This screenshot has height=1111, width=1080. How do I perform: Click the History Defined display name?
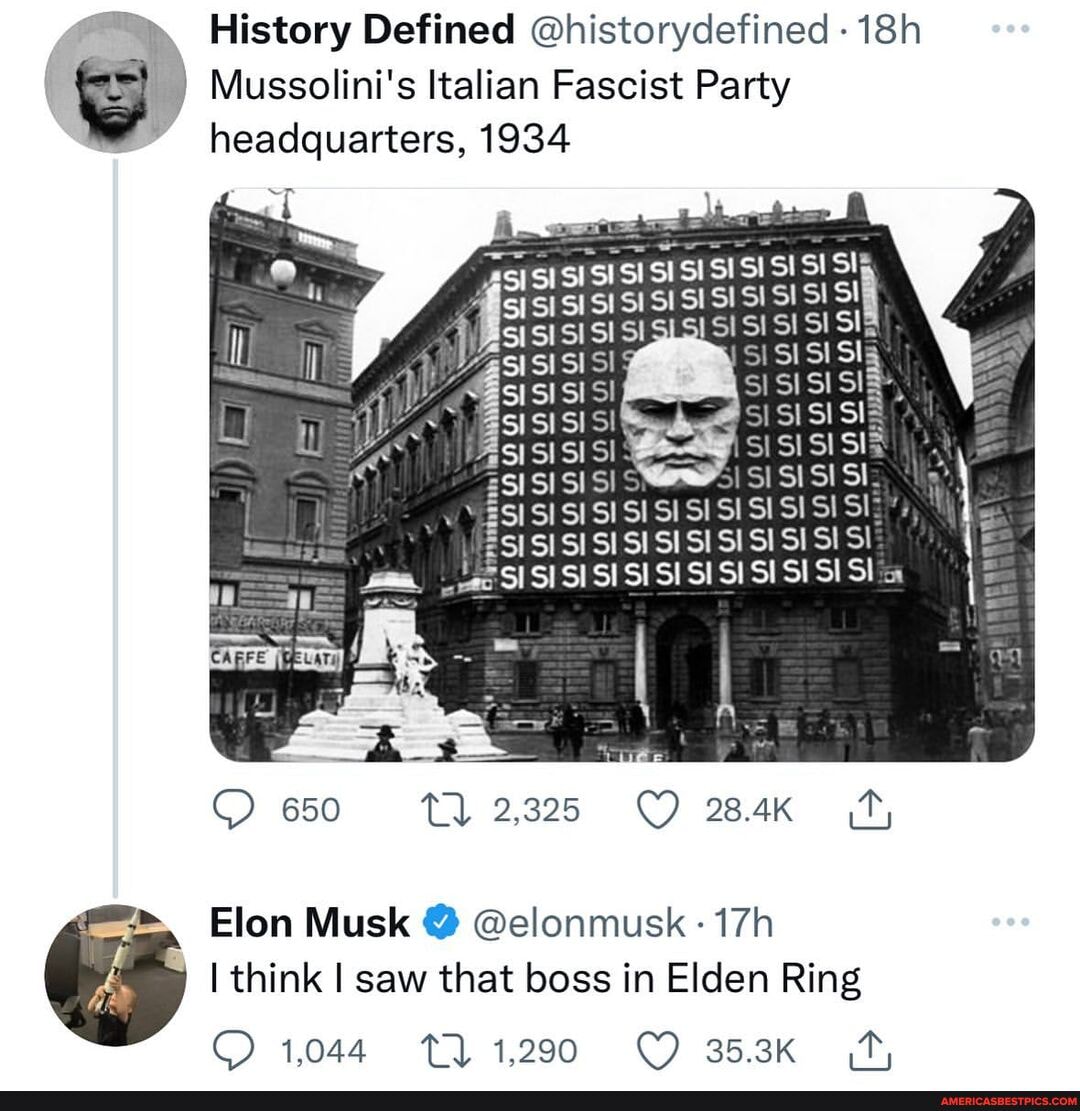click(362, 32)
